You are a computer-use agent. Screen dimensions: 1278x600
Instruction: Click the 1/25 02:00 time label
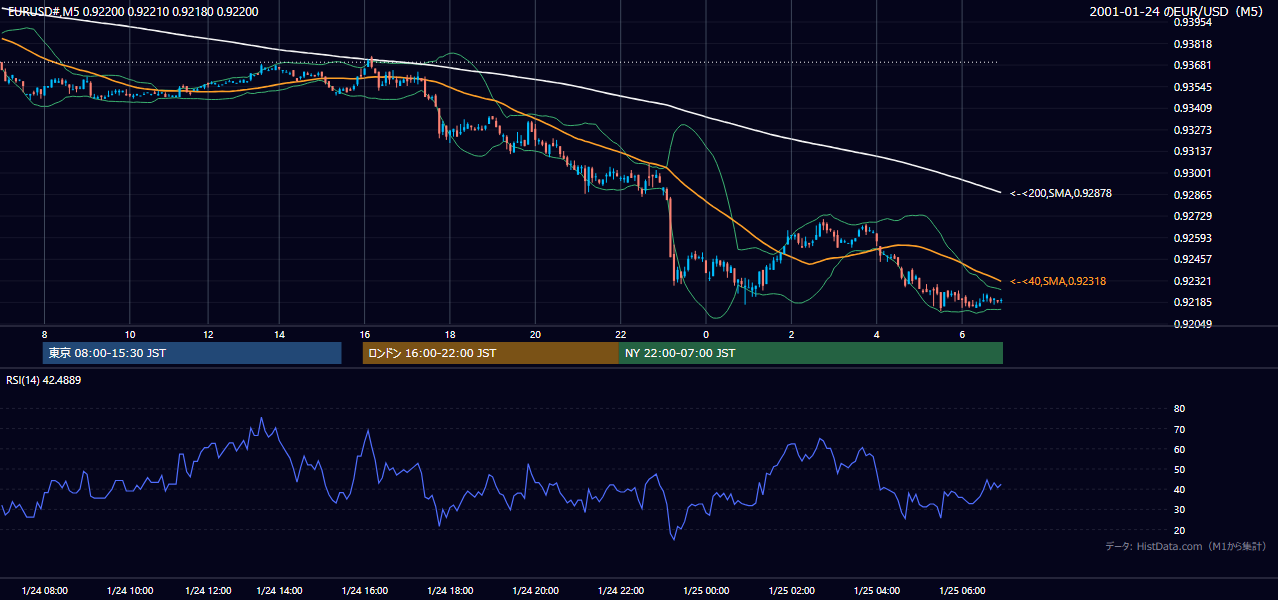click(791, 591)
